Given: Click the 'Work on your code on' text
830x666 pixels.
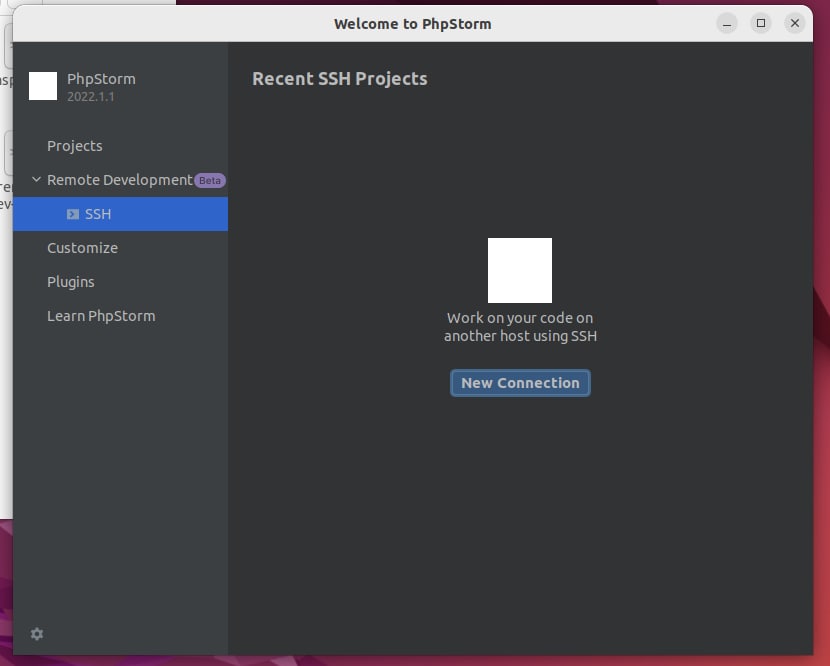Looking at the screenshot, I should pos(520,318).
